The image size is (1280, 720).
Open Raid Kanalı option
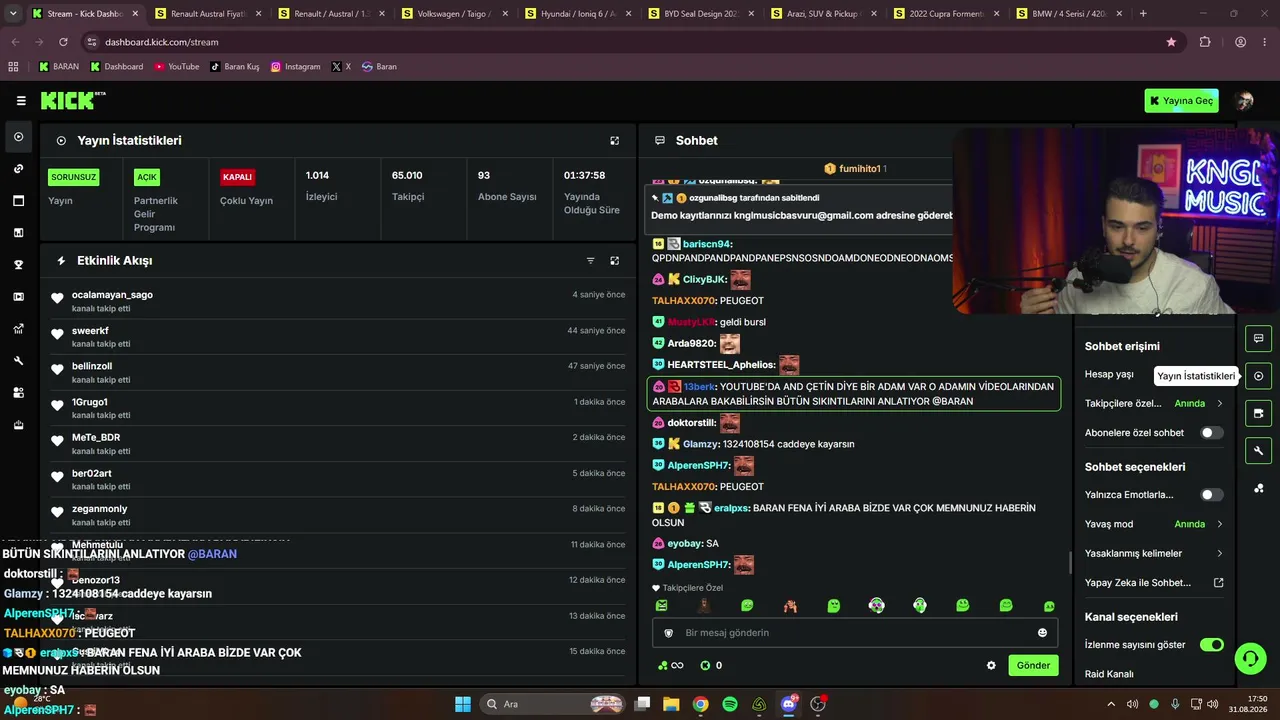point(1110,675)
